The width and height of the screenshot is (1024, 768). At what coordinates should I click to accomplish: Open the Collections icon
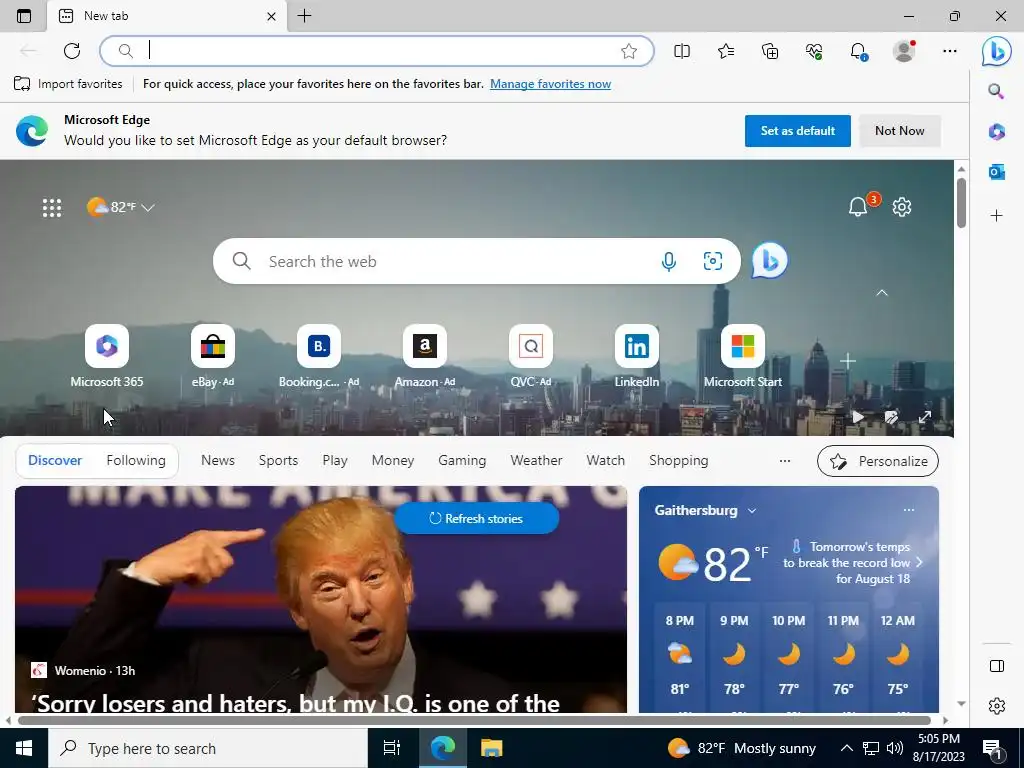point(770,51)
